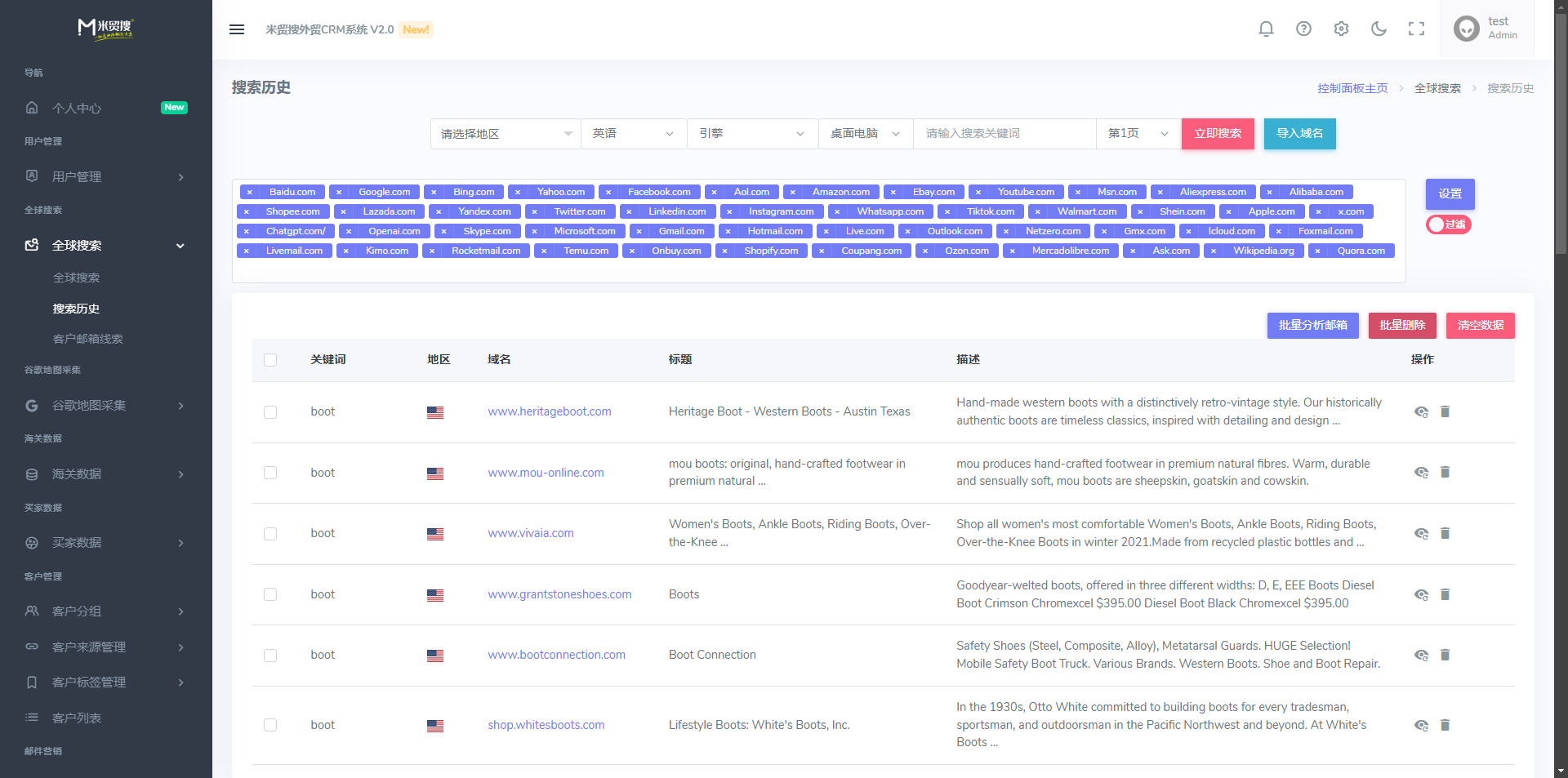Go to 控制面板主页 breadcrumb link
The width and height of the screenshot is (1568, 778).
tap(1352, 88)
